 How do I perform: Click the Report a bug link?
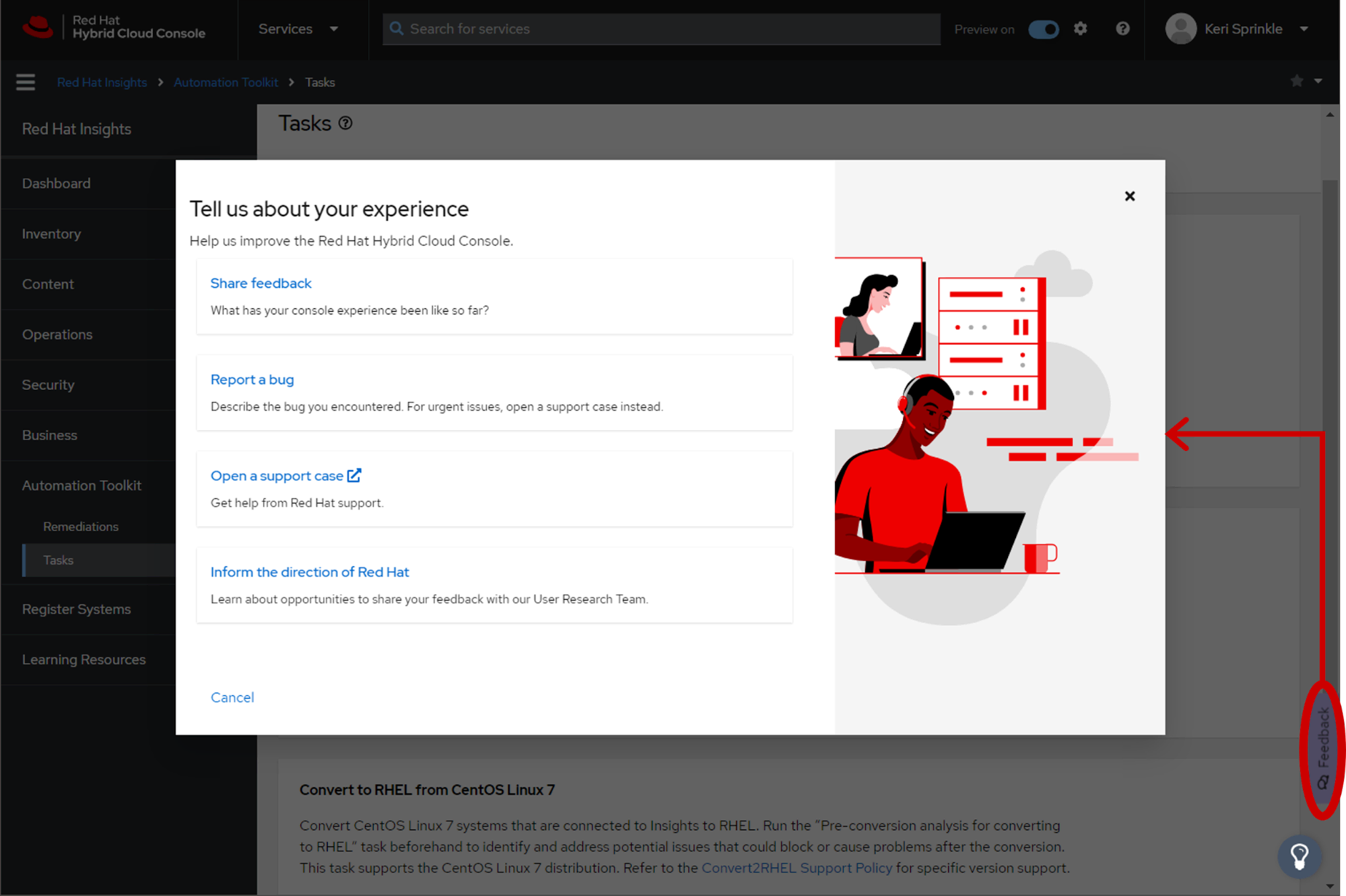click(x=252, y=380)
